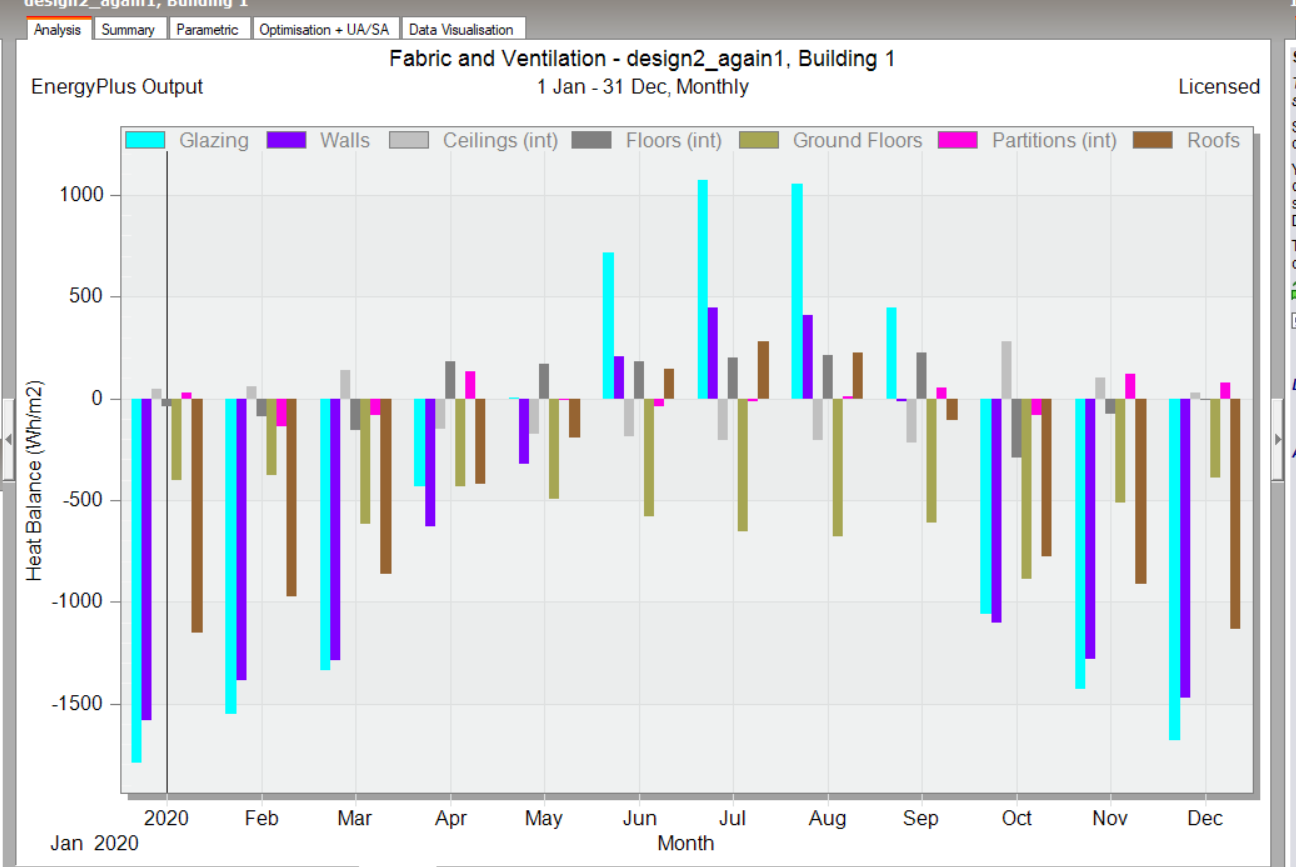This screenshot has width=1296, height=867.
Task: Collapse the right panel arrow handle
Action: click(x=1277, y=440)
